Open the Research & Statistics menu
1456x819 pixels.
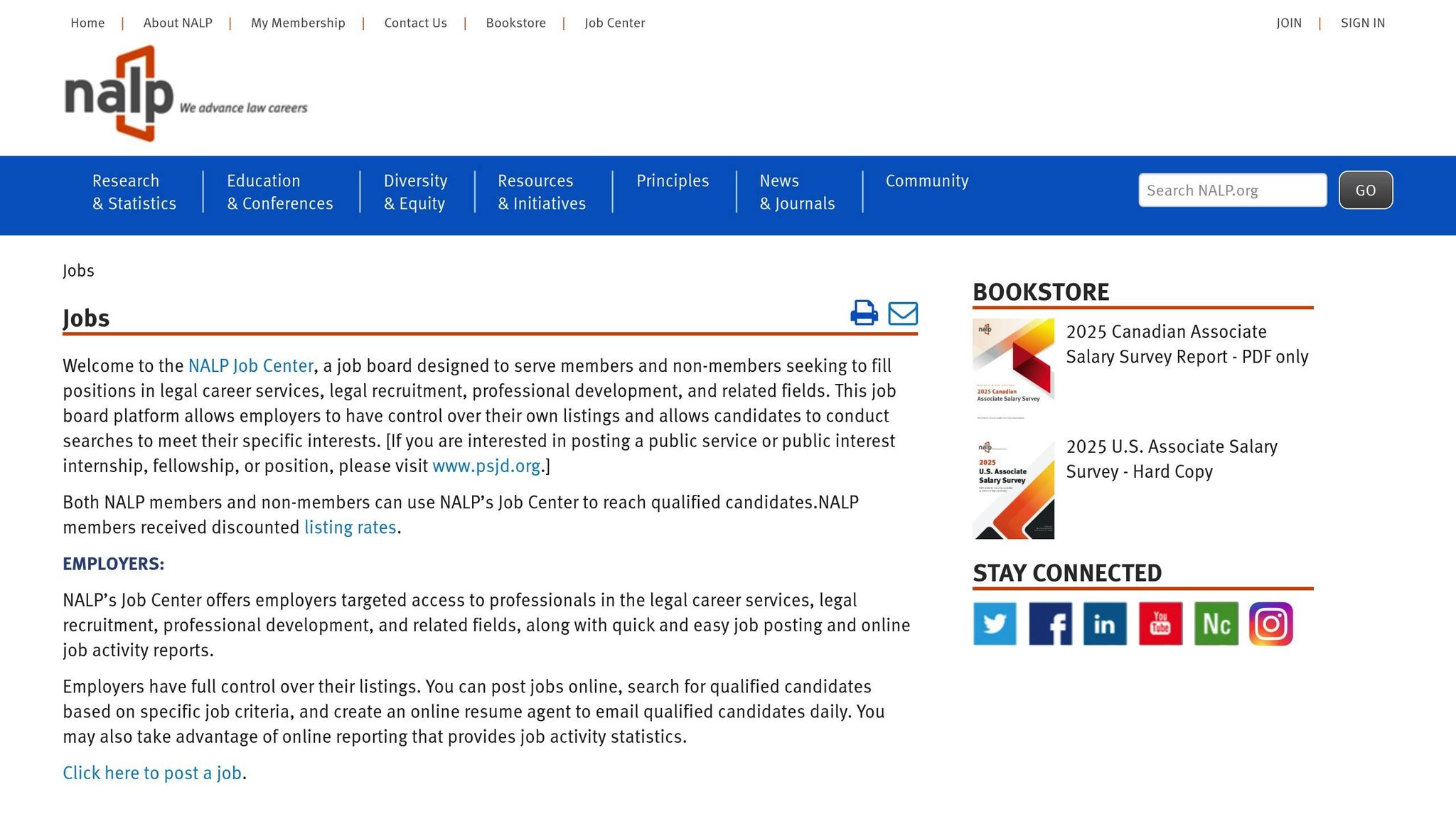point(134,192)
